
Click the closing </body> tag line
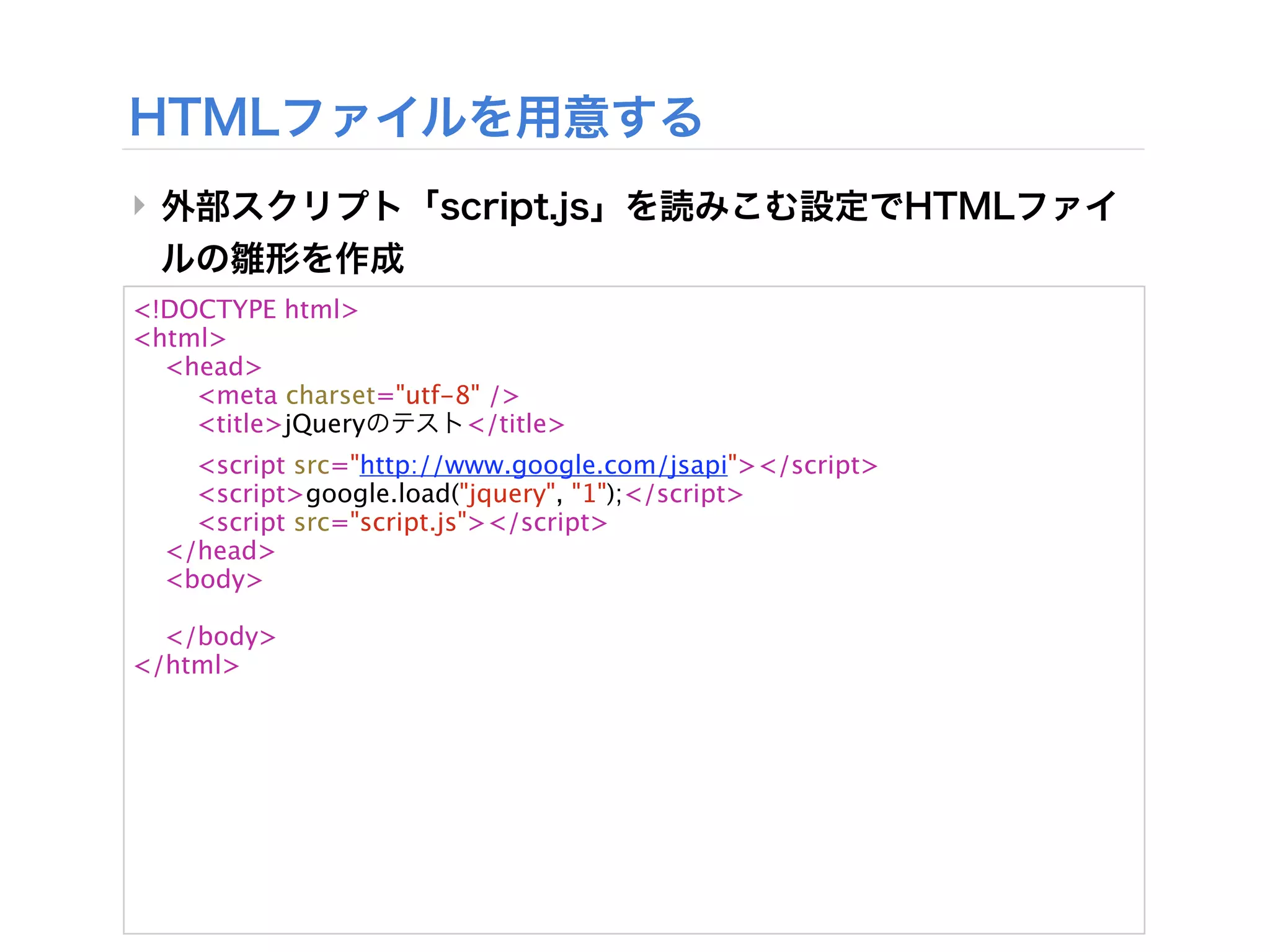(221, 637)
